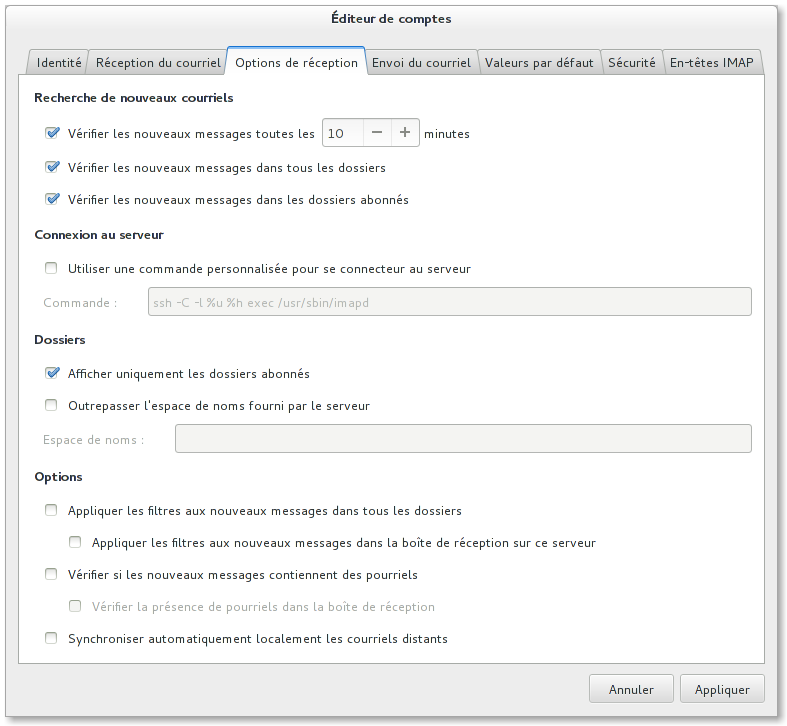Viewport: 787px width, 726px height.
Task: Switch to the 'En-têtes IMAP' tab
Action: point(714,62)
